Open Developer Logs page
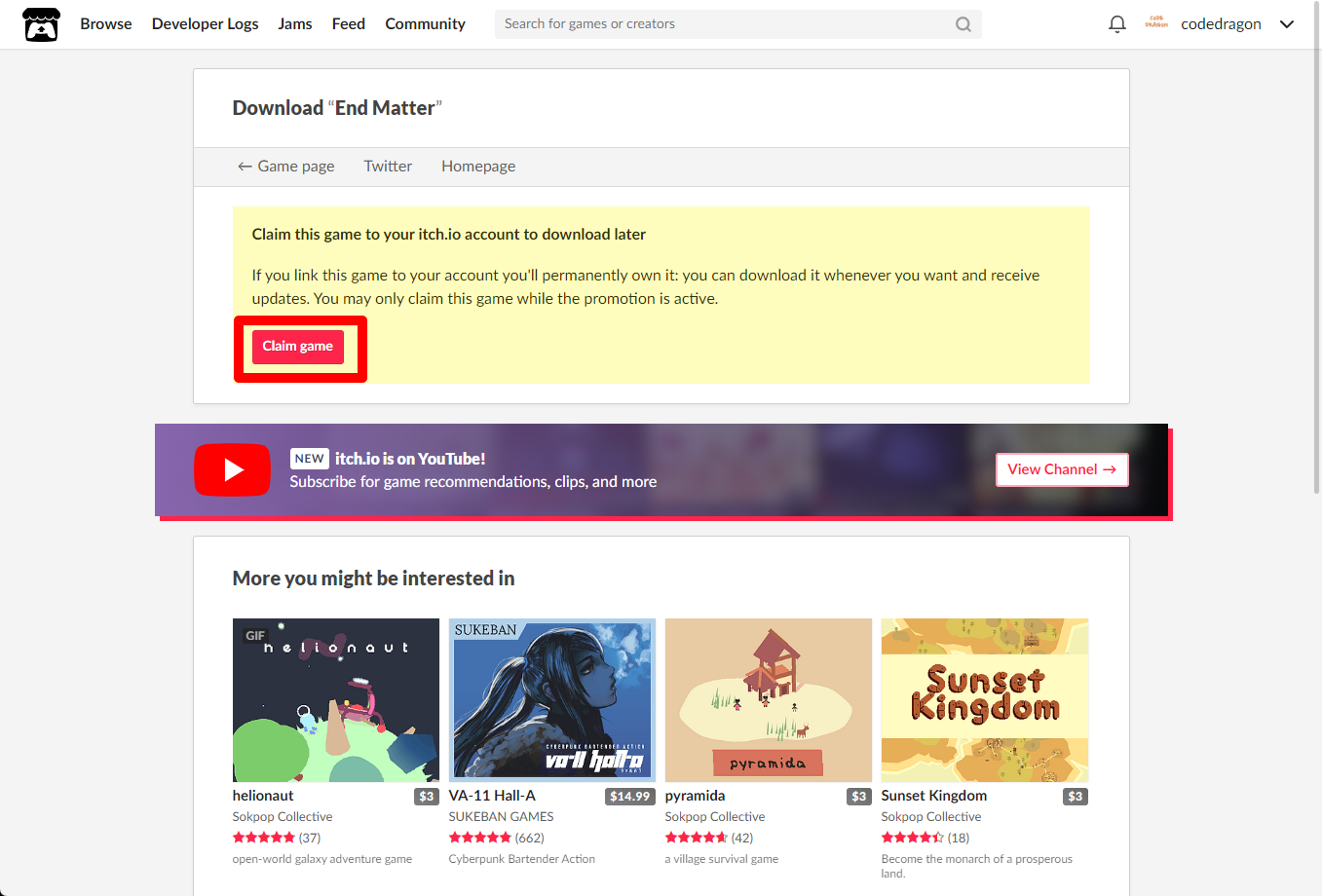 point(206,24)
